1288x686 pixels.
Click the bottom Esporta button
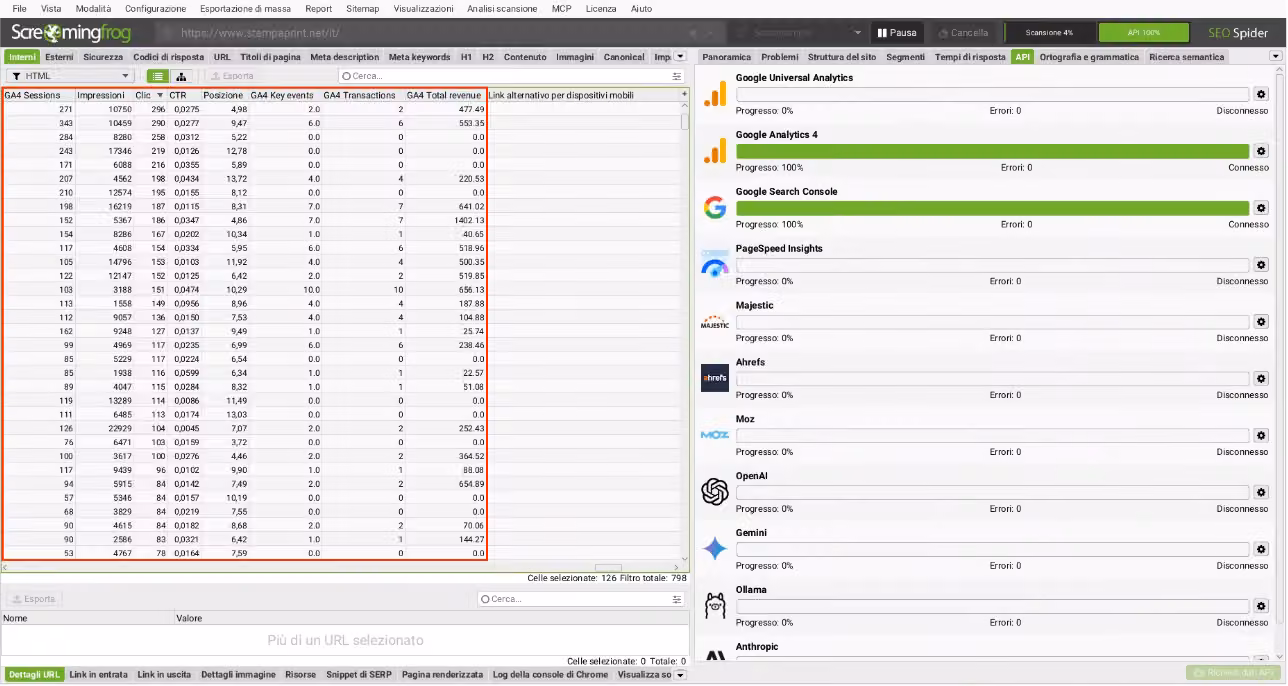tap(34, 599)
